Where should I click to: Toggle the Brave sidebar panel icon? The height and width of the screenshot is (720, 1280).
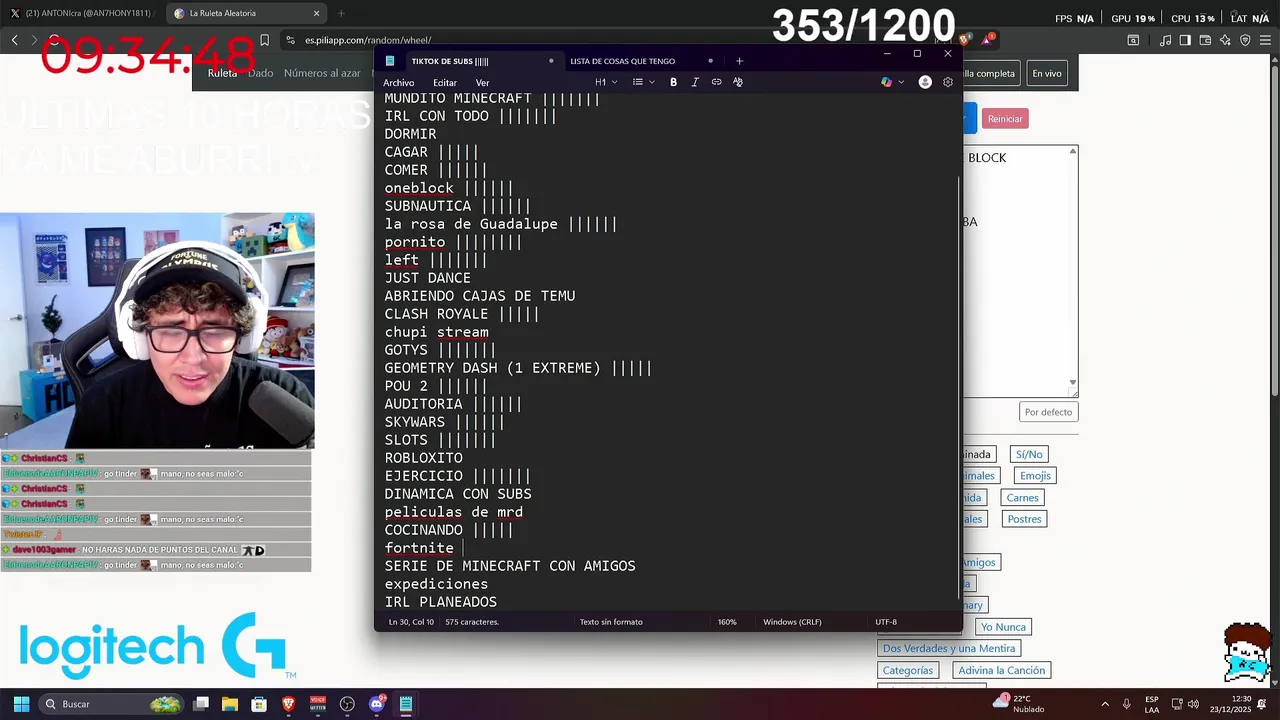(x=1185, y=40)
